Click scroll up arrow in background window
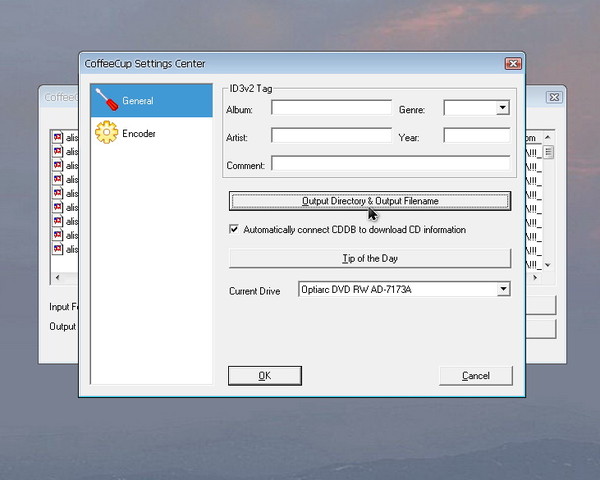 click(548, 137)
